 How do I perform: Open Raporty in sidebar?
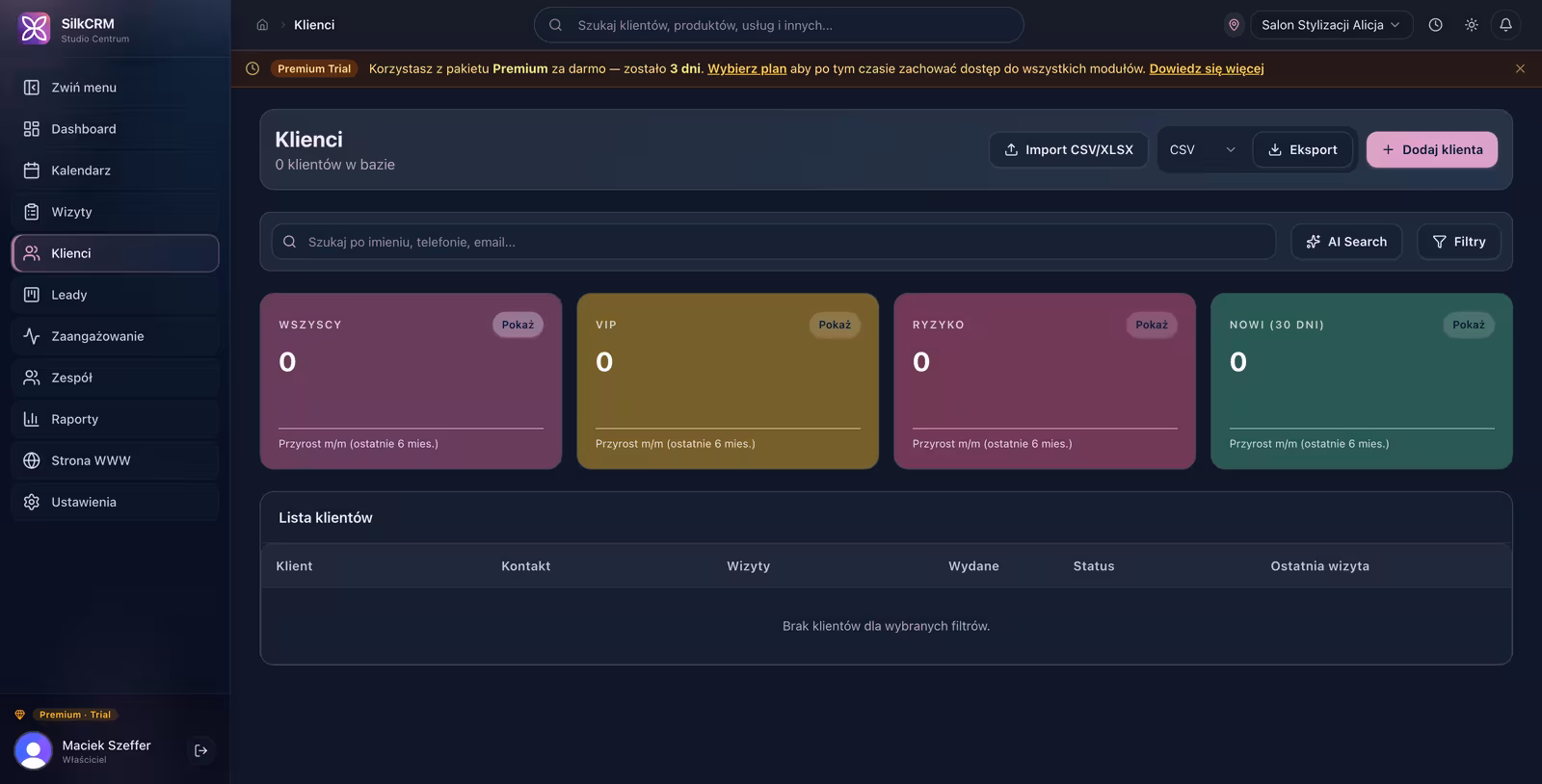(116, 419)
